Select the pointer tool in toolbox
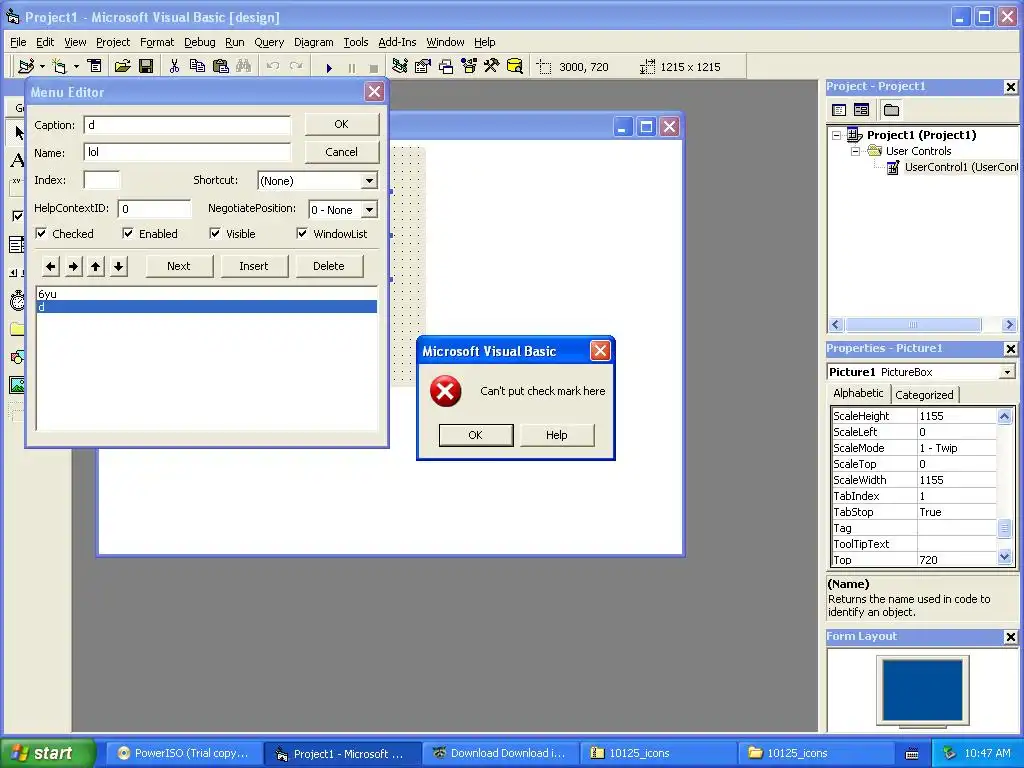This screenshot has width=1024, height=768. [x=18, y=133]
